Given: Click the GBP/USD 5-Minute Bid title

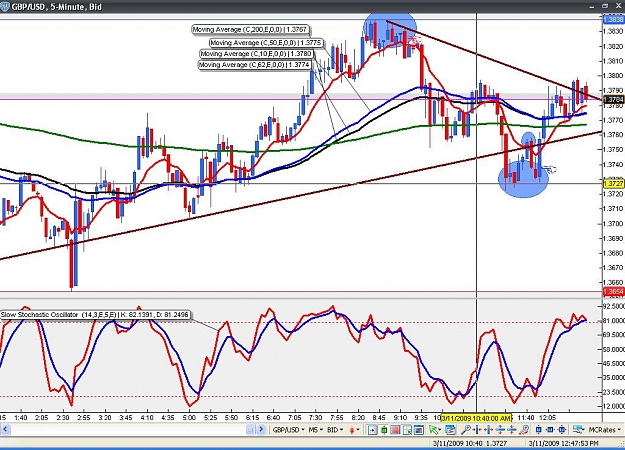Looking at the screenshot, I should [x=56, y=7].
